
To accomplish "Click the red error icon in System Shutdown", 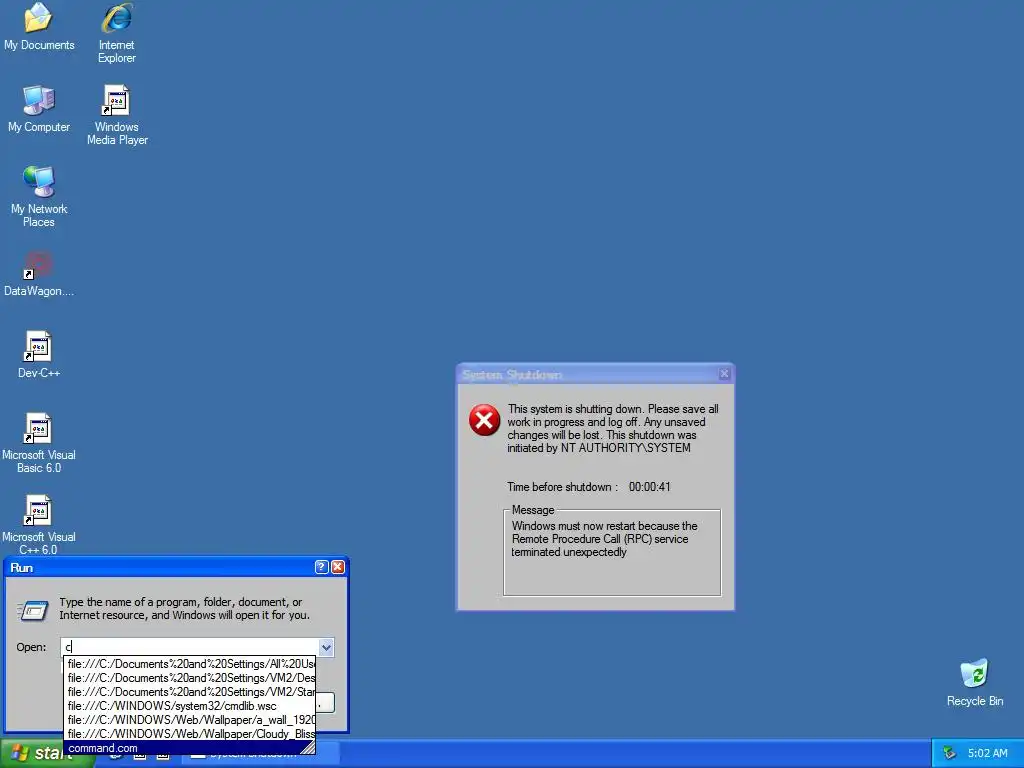I will coord(485,420).
